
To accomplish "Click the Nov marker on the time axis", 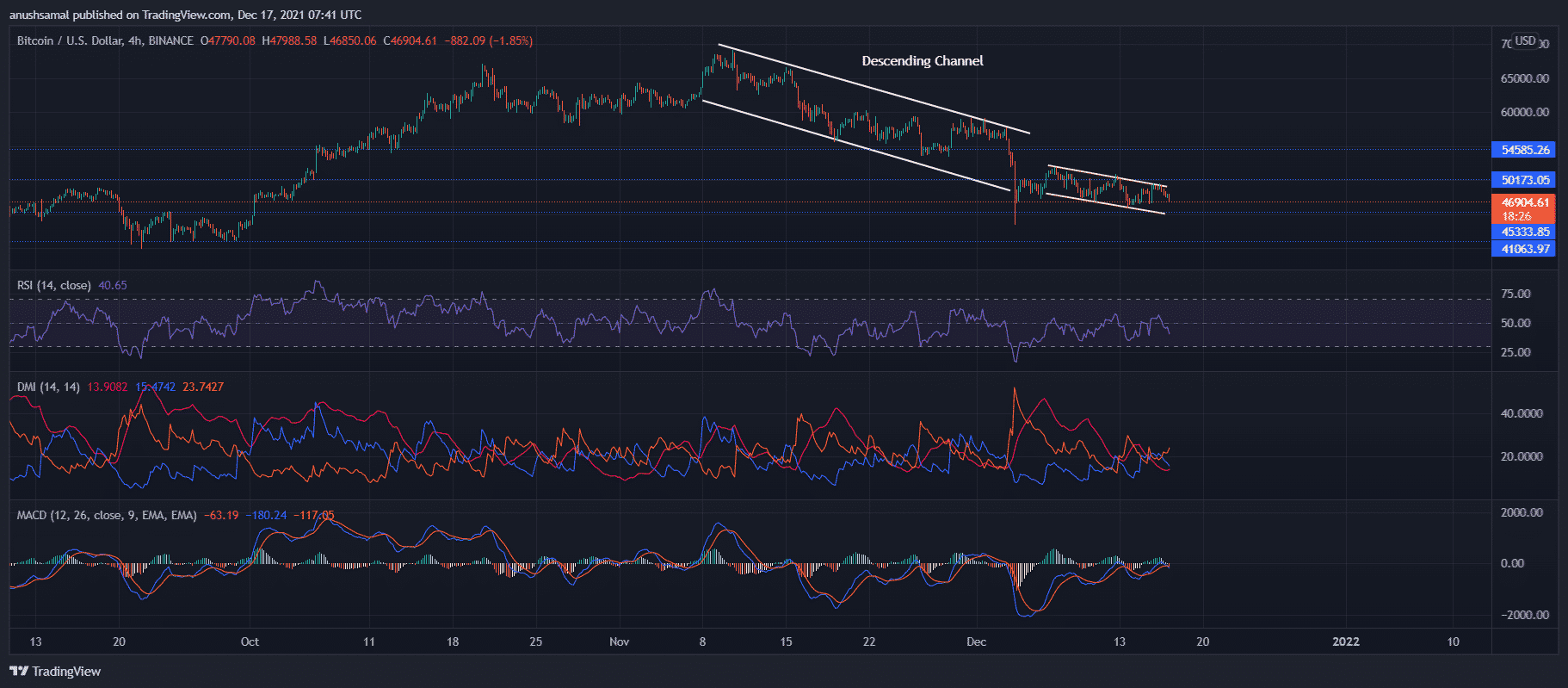I will [619, 642].
